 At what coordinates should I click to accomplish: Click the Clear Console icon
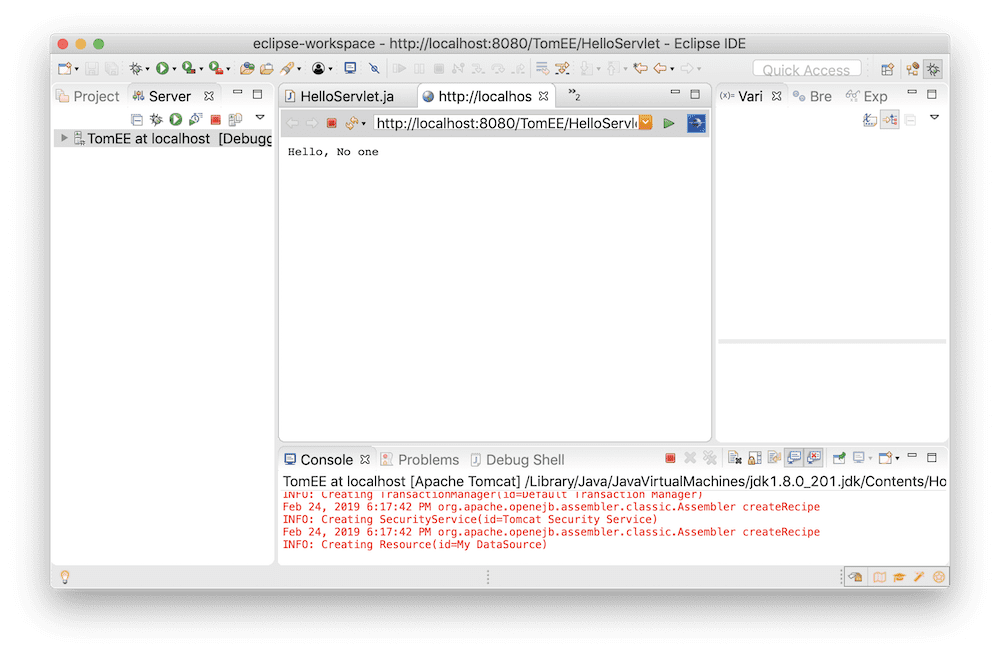[x=735, y=458]
